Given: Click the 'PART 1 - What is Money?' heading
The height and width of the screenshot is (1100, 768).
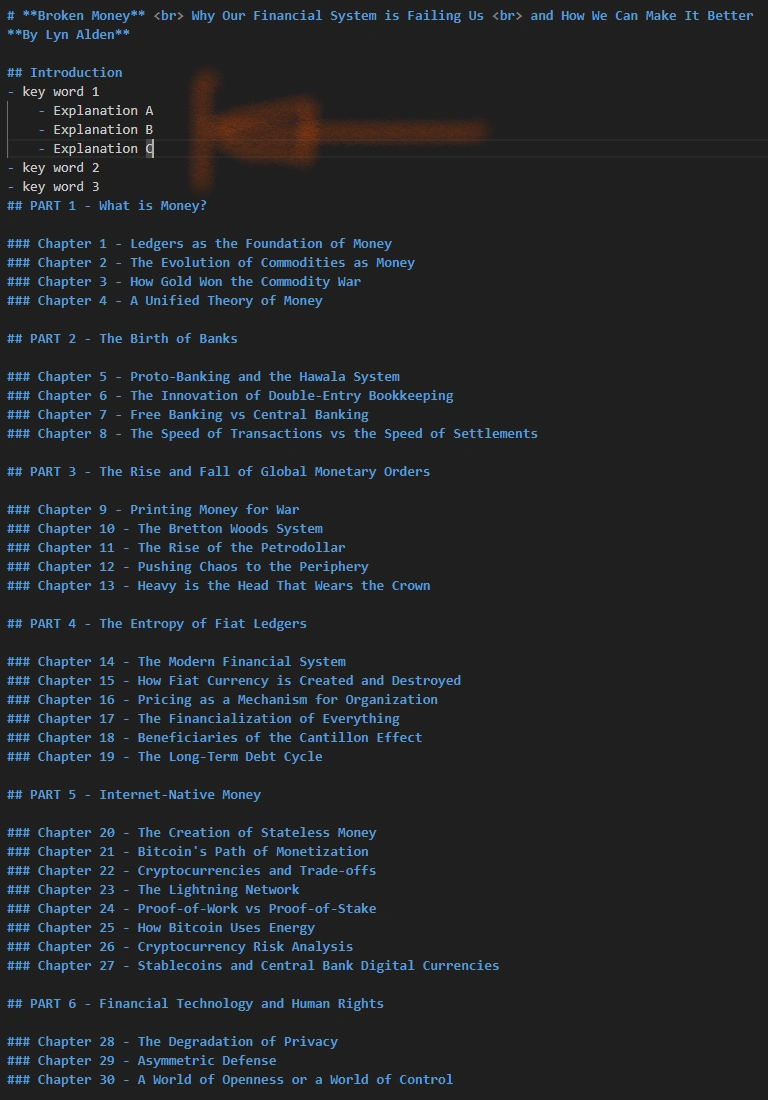Looking at the screenshot, I should (x=107, y=206).
